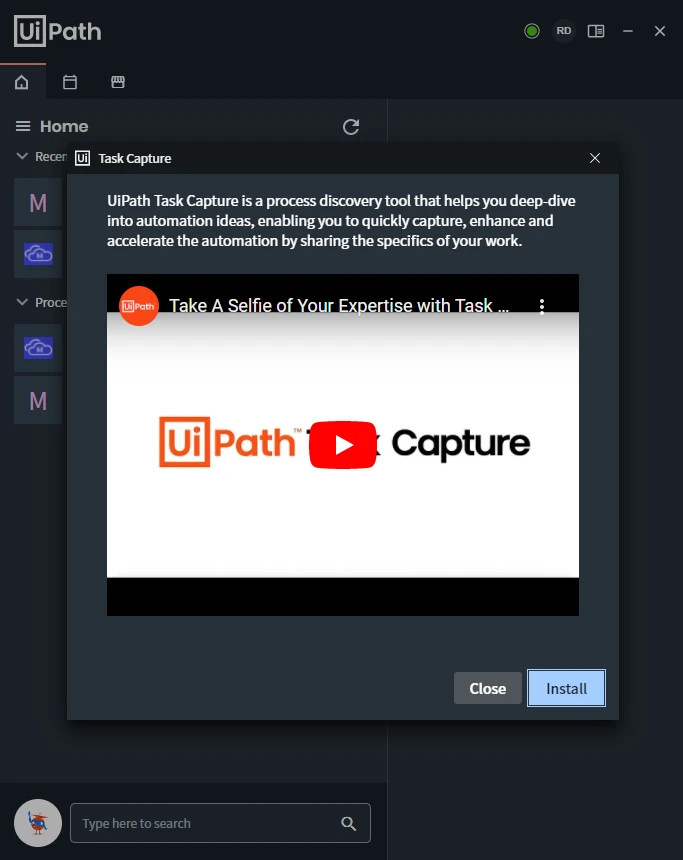The image size is (683, 860).
Task: Open the RD user profile avatar
Action: 563,31
